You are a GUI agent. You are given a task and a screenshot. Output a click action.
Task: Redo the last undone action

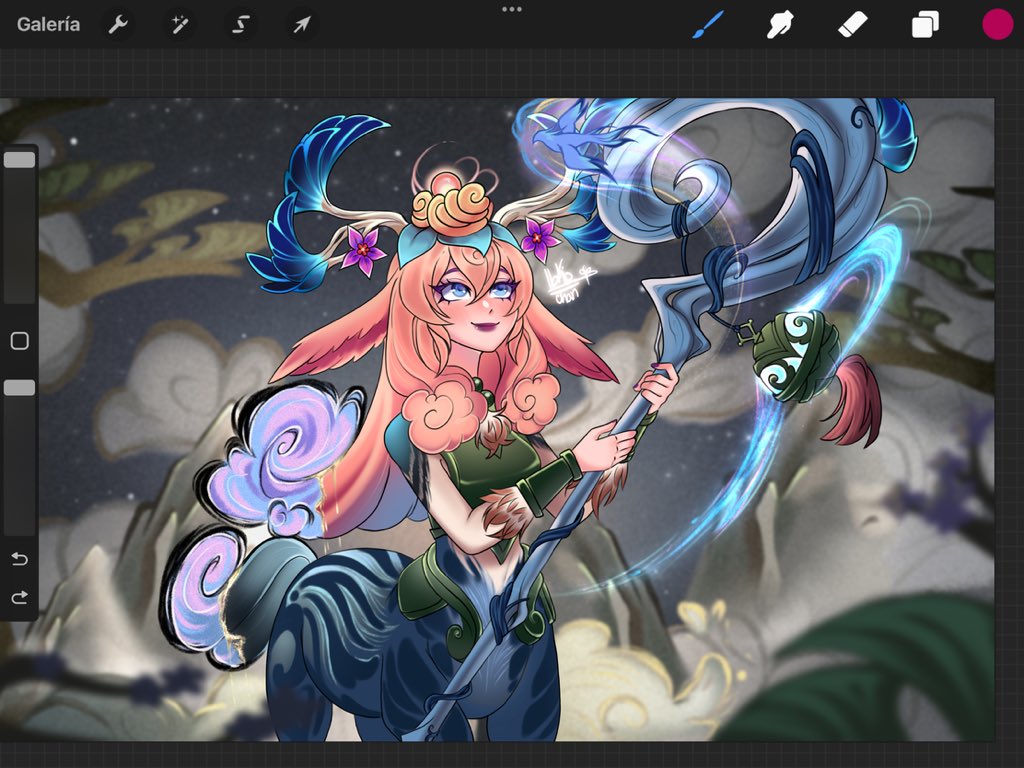[x=20, y=597]
